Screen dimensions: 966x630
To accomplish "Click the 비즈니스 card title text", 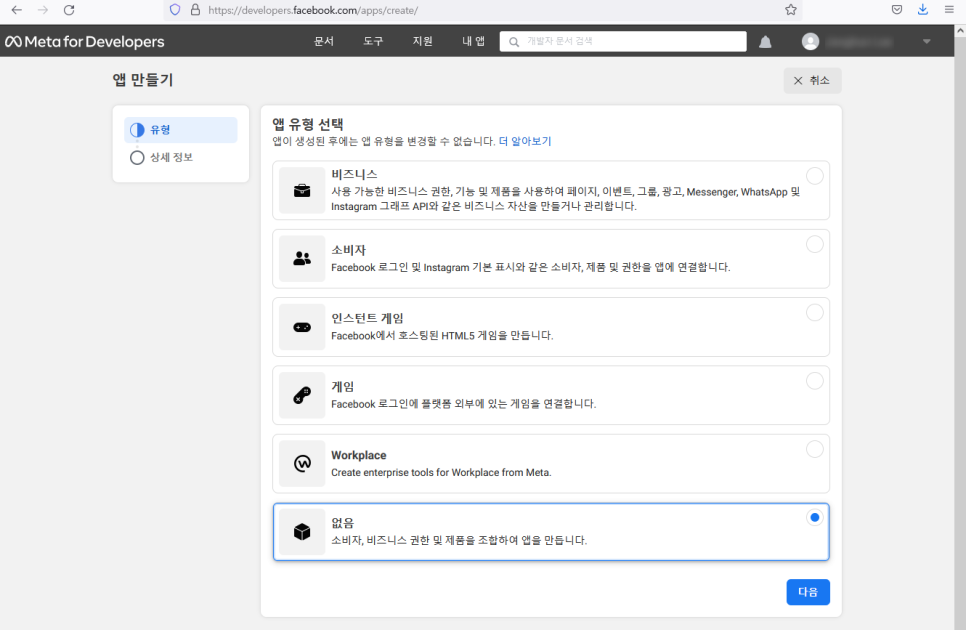I will [354, 175].
